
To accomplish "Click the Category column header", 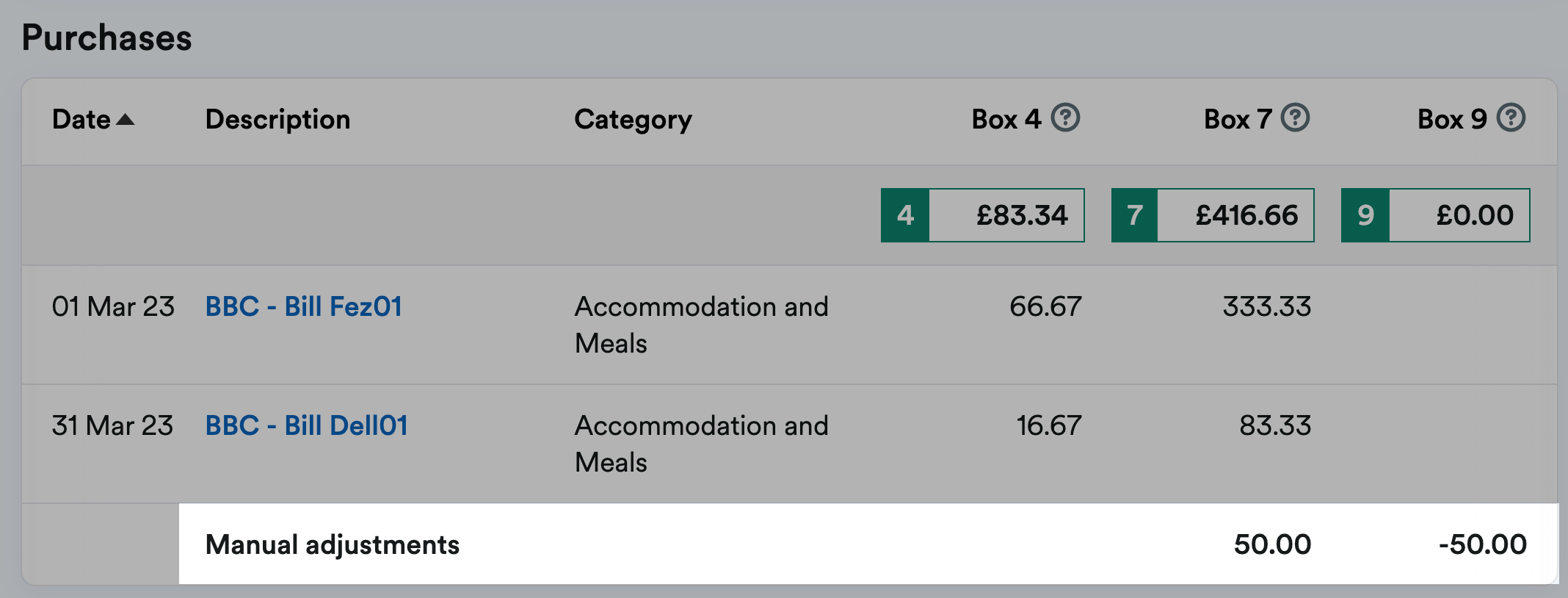I will [633, 119].
